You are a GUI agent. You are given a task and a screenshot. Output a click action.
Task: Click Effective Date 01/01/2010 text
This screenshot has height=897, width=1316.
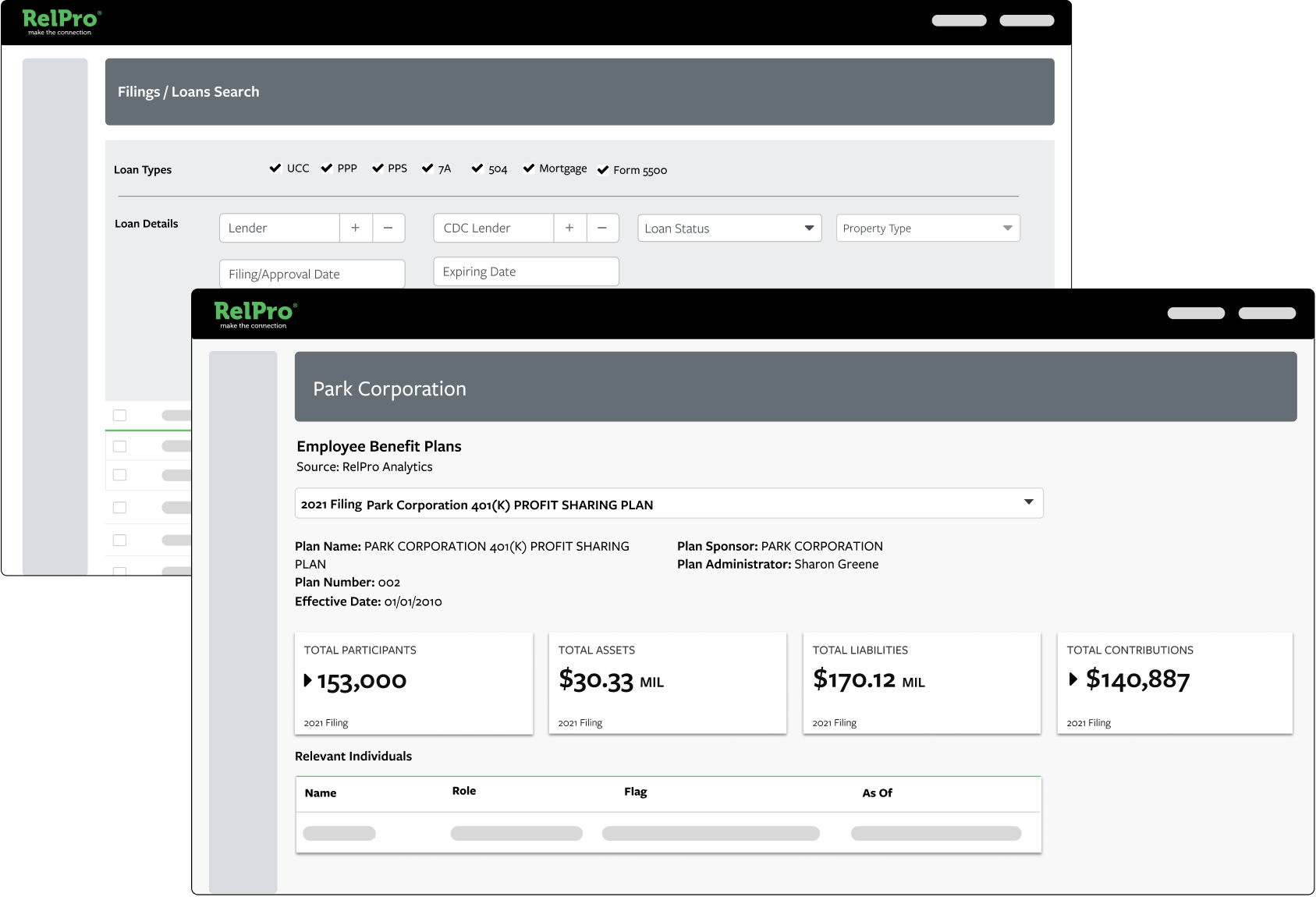click(368, 601)
